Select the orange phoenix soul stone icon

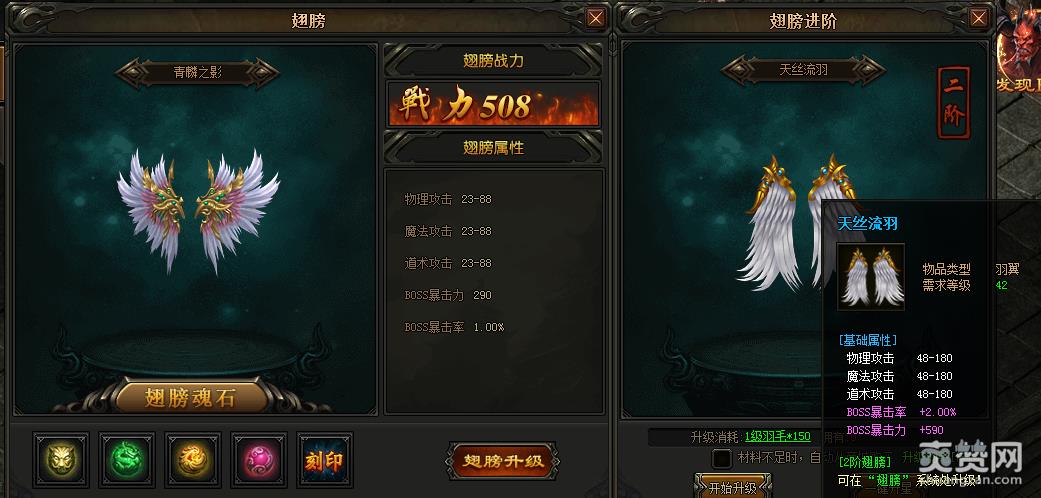point(193,459)
